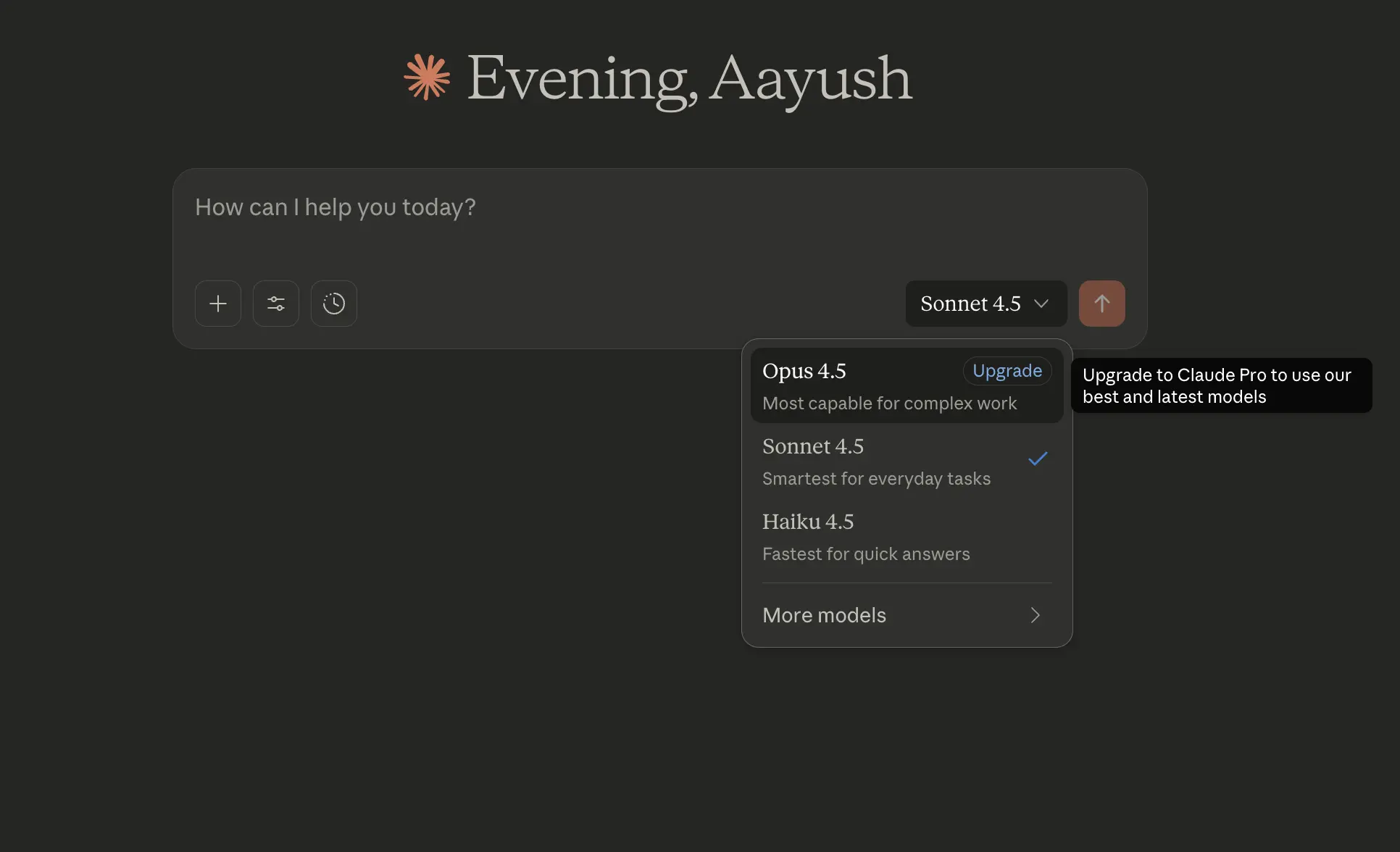Click Fastest for quick answers description
This screenshot has height=852, width=1400.
click(x=866, y=554)
